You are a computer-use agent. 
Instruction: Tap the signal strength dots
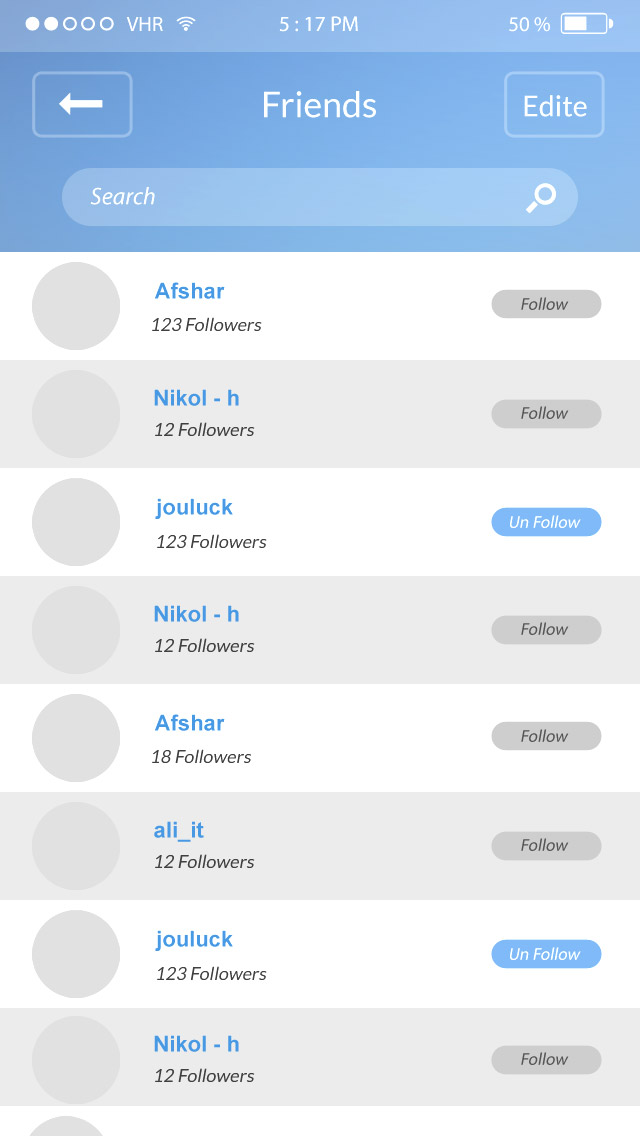69,24
